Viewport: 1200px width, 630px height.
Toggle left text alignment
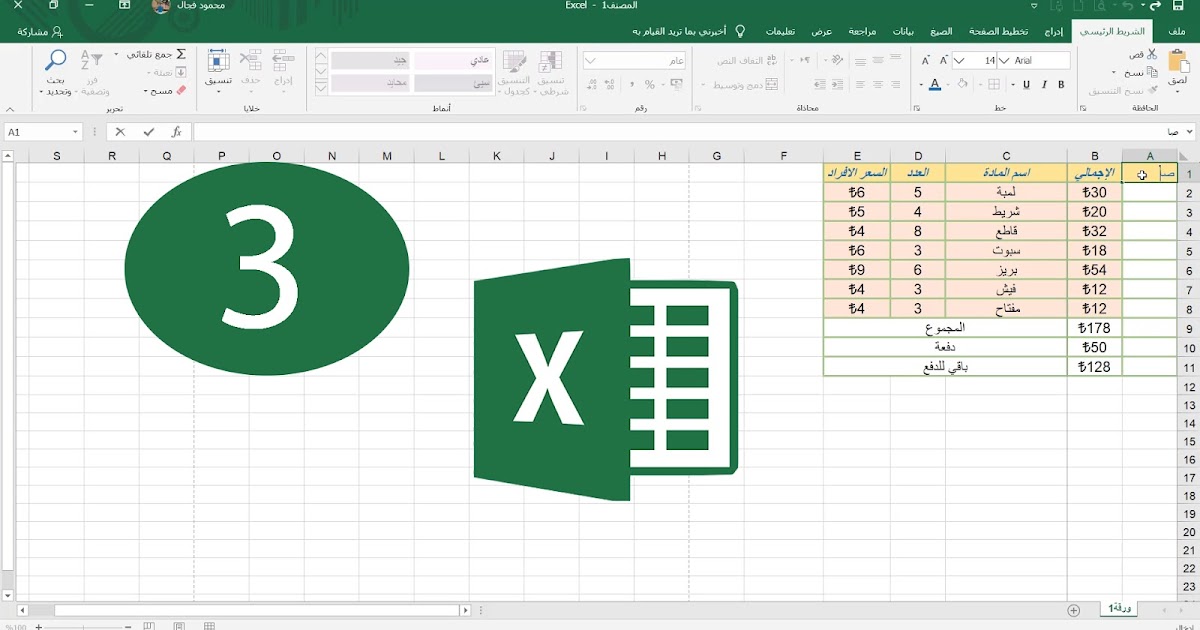pos(859,84)
